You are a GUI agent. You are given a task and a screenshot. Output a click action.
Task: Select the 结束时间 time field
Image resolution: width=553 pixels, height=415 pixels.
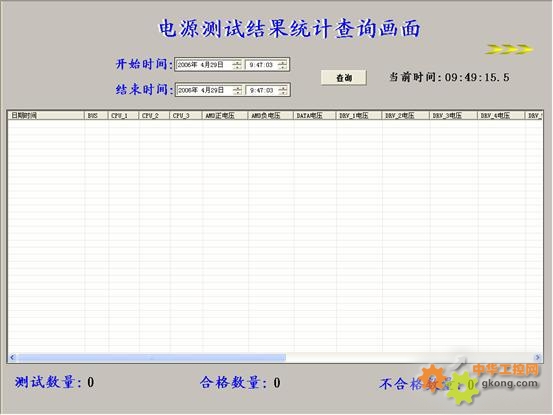click(267, 90)
